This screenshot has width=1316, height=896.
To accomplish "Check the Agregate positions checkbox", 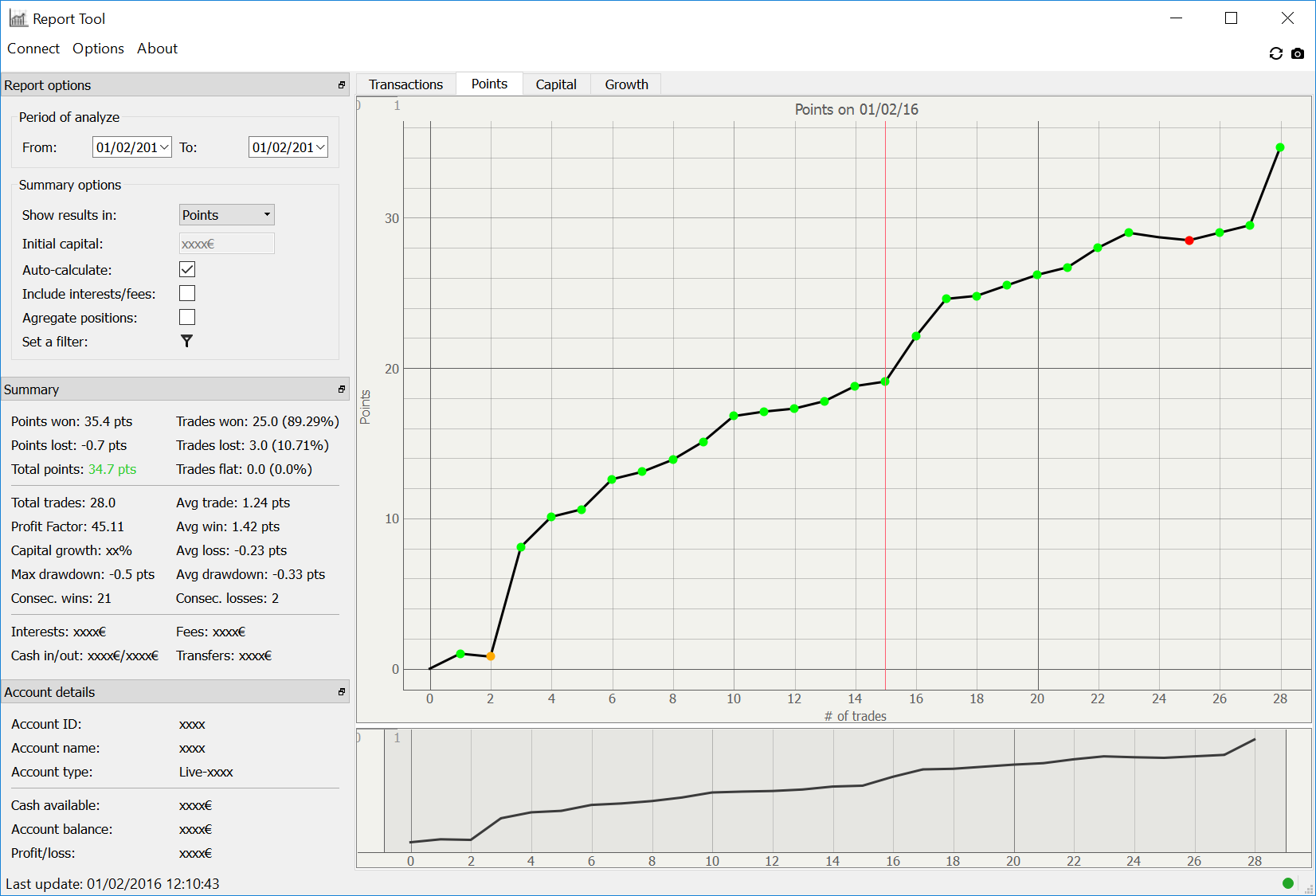I will tap(187, 318).
